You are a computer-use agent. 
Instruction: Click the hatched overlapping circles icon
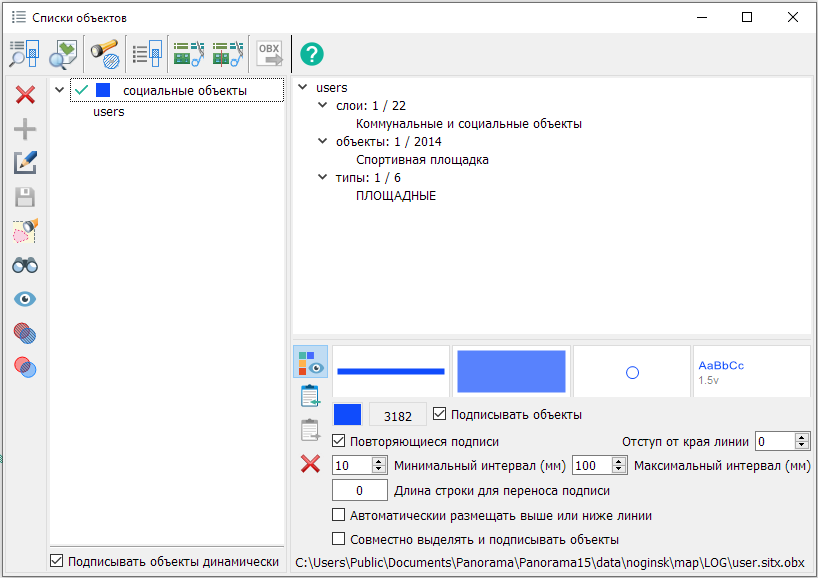point(25,333)
